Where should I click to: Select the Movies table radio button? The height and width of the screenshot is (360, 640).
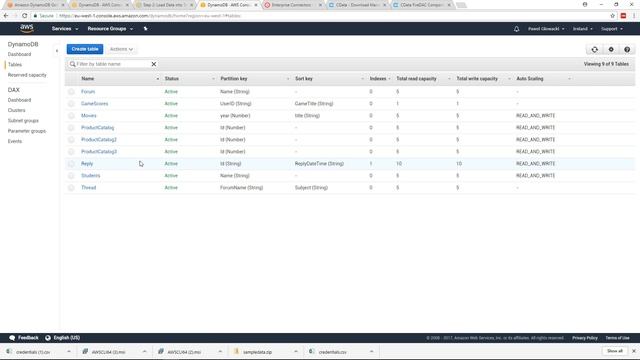[x=71, y=116]
